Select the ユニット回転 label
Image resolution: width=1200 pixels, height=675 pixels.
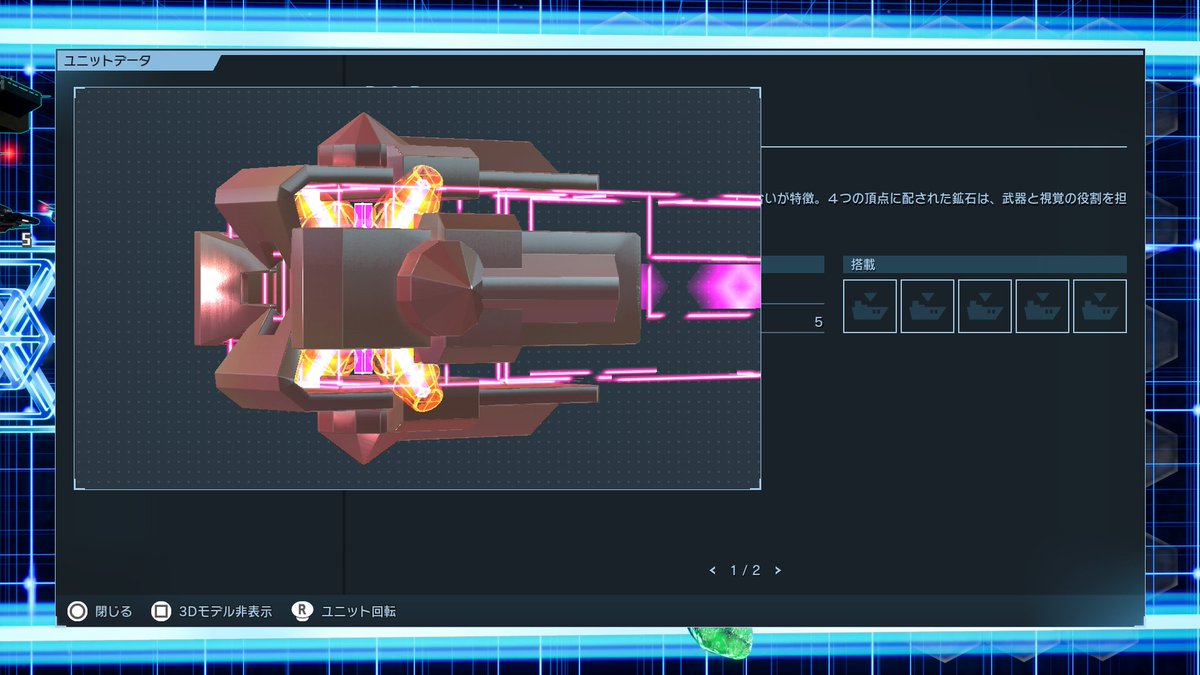click(359, 611)
